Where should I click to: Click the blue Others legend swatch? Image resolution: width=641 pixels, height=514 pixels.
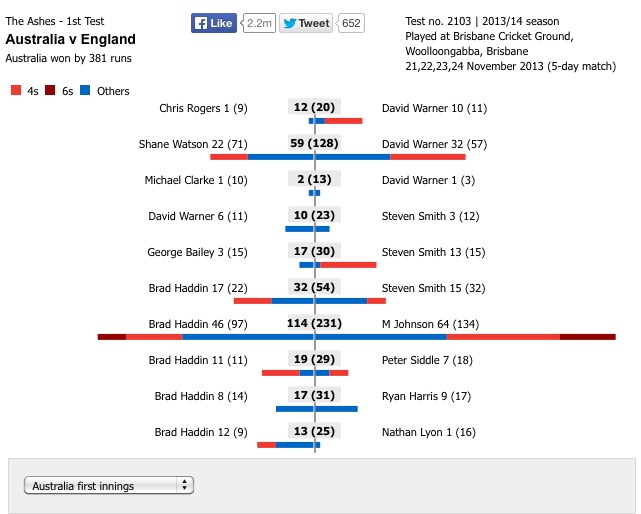(85, 90)
